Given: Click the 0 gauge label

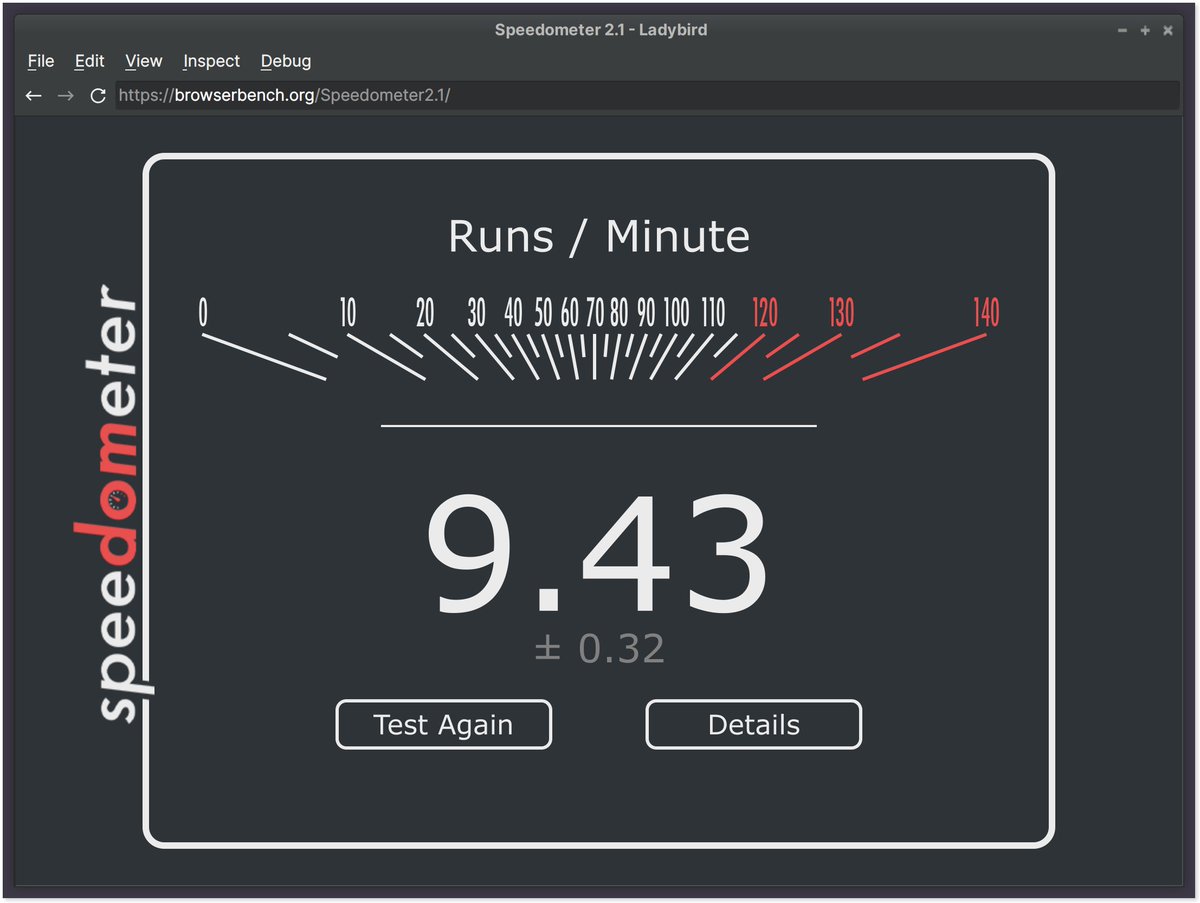Looking at the screenshot, I should tap(203, 314).
